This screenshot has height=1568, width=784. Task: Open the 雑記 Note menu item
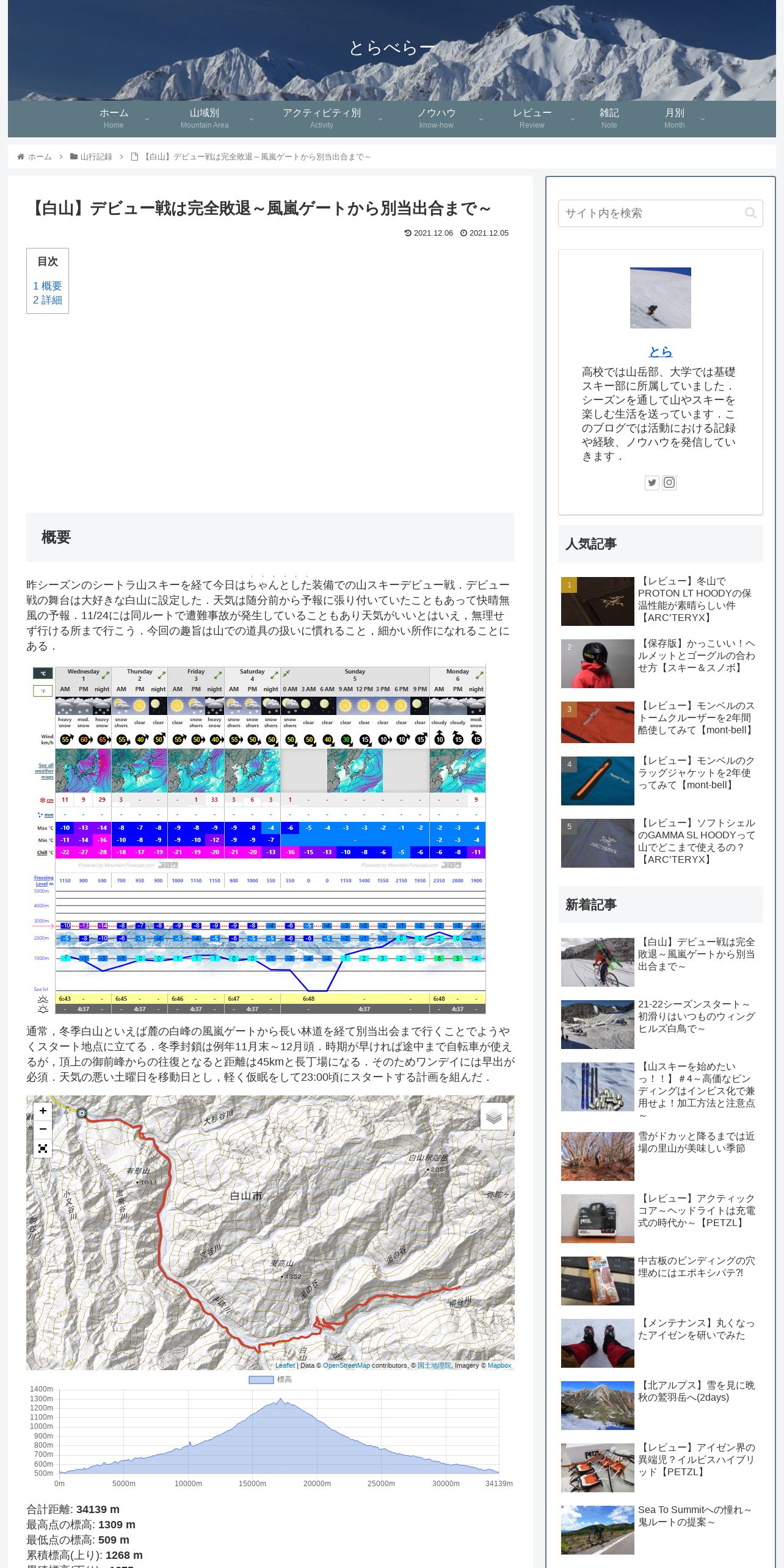click(x=609, y=118)
